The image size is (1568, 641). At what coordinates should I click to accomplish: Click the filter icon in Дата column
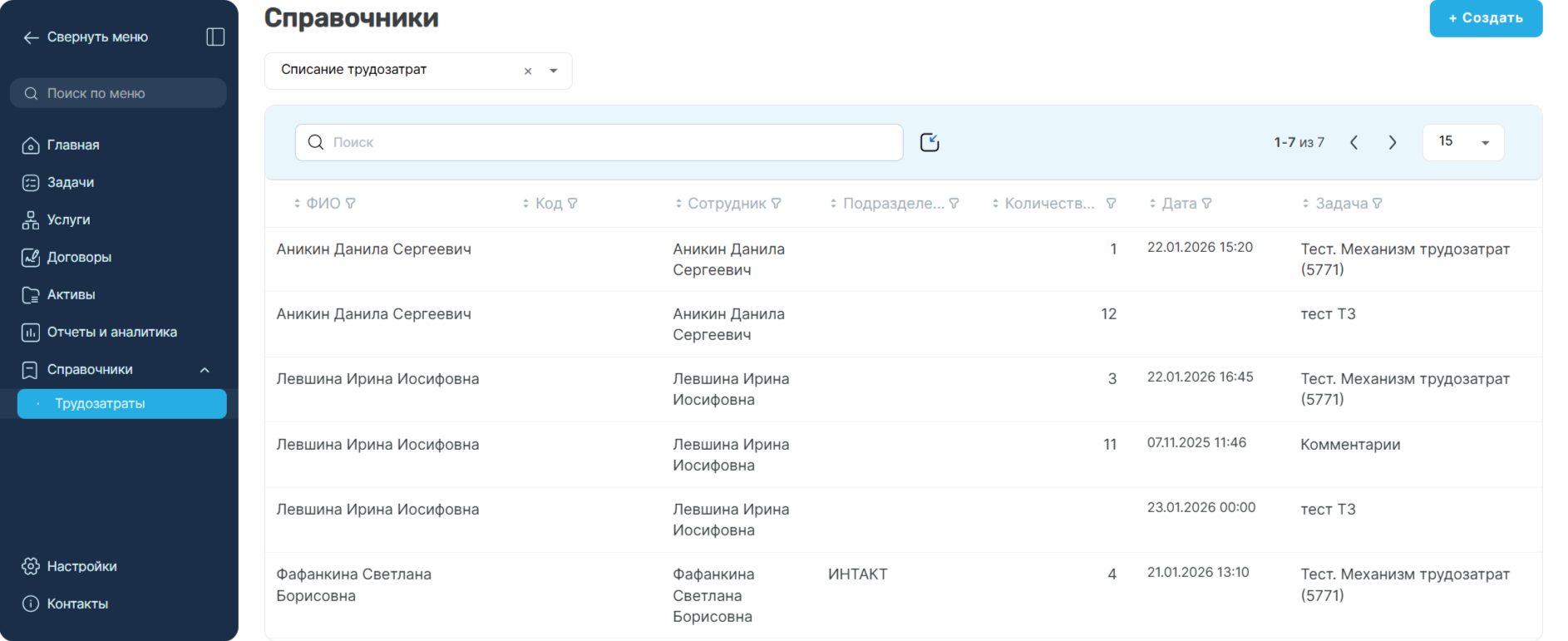tap(1207, 203)
